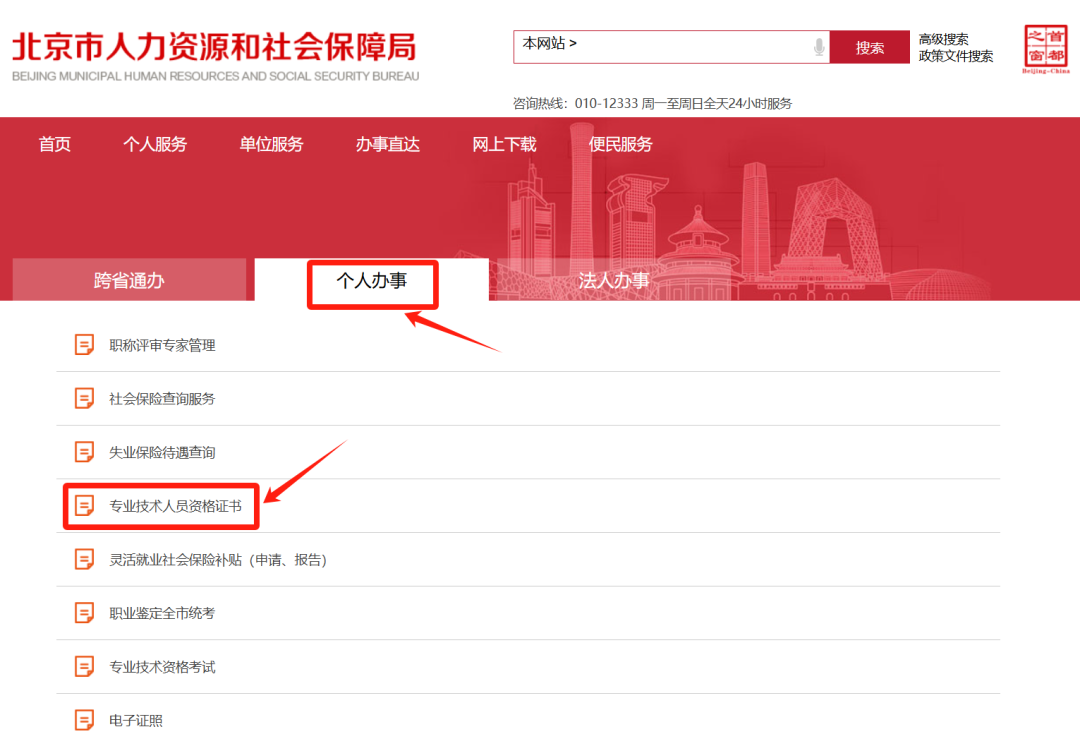Click document icon beside 职业鉴定全市统考

pos(84,612)
